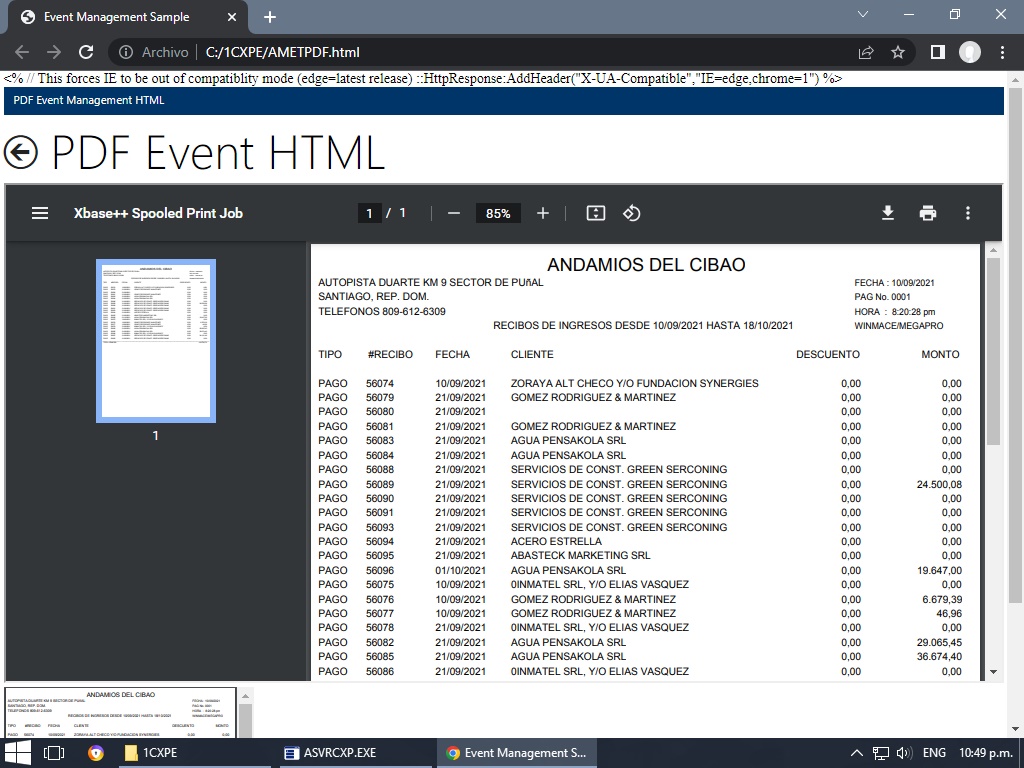Share this page icon
The height and width of the screenshot is (768, 1024).
pos(866,52)
